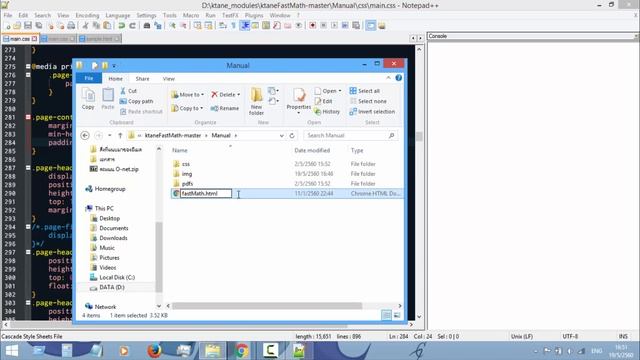Collapse fold marker at line 287

click(x=28, y=168)
